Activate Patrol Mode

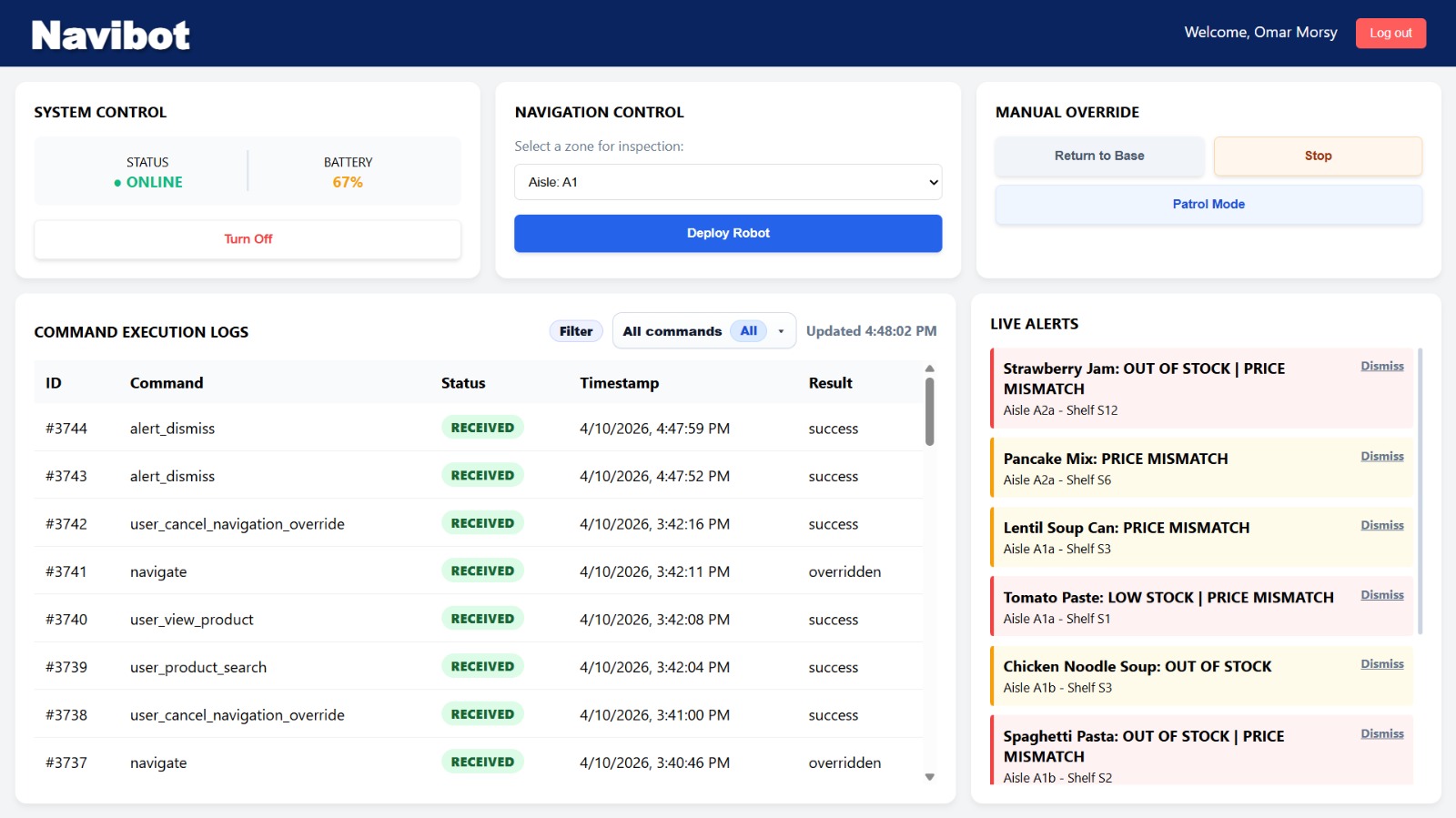point(1208,205)
